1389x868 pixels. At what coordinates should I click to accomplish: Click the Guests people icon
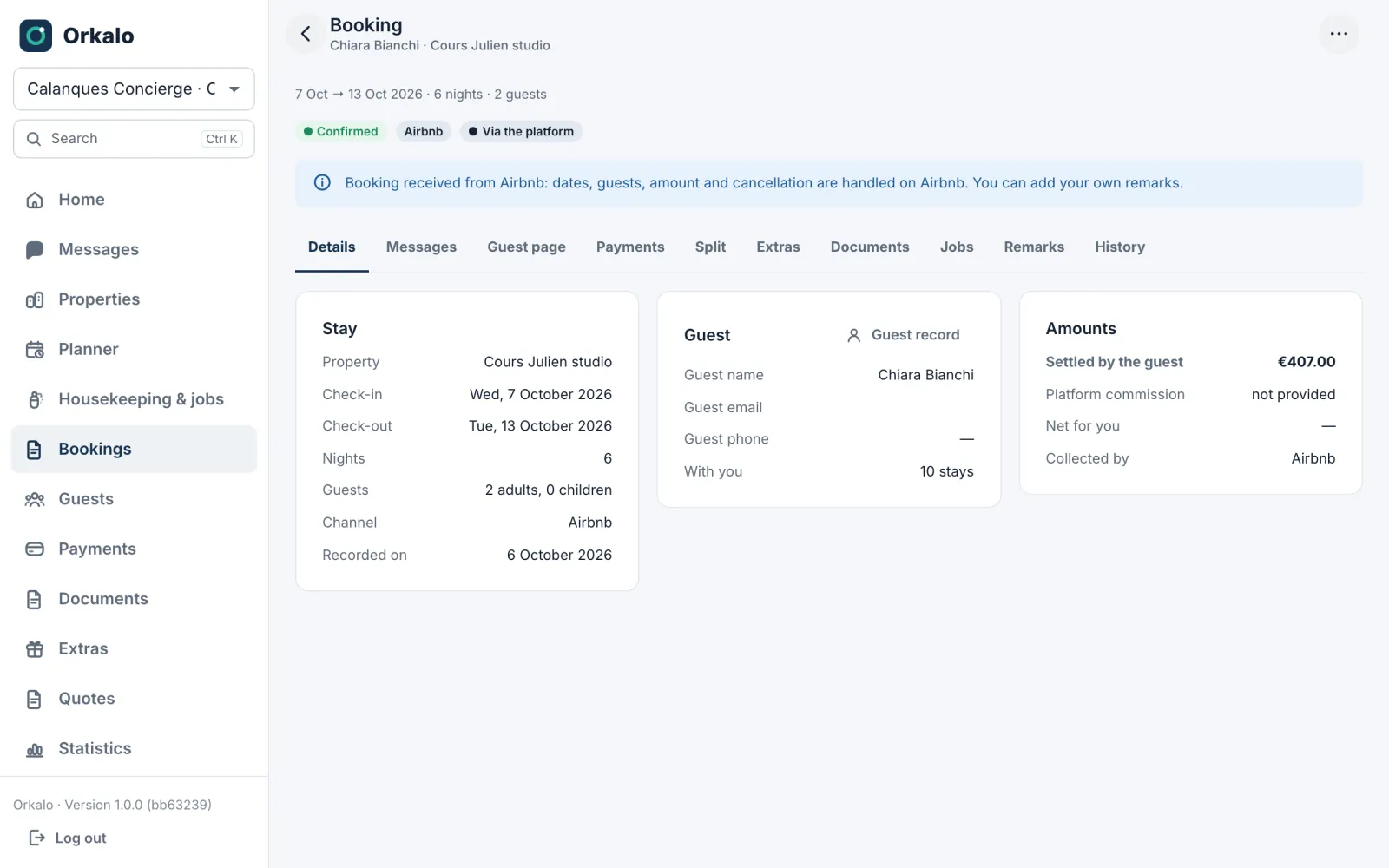pos(35,499)
